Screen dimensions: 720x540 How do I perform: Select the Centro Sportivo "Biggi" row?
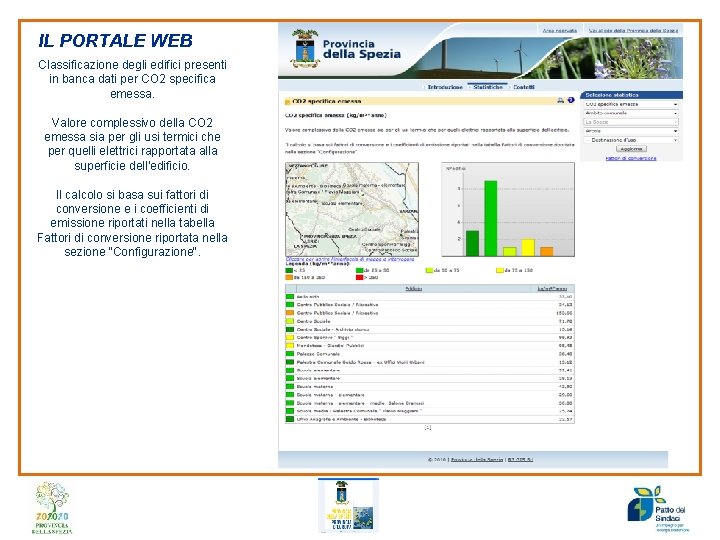pos(429,338)
